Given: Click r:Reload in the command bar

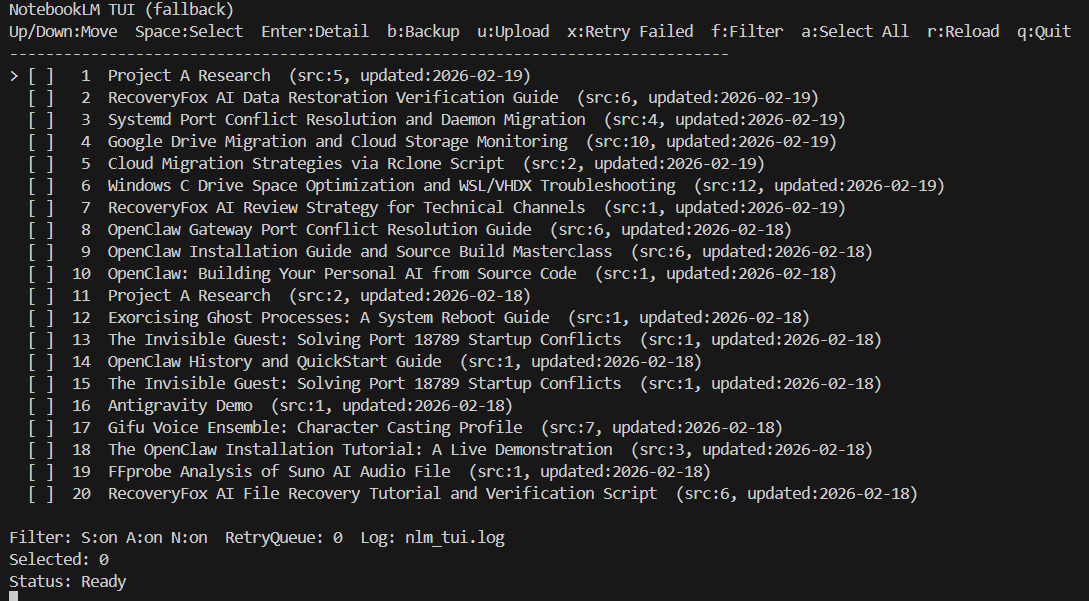Looking at the screenshot, I should 963,32.
